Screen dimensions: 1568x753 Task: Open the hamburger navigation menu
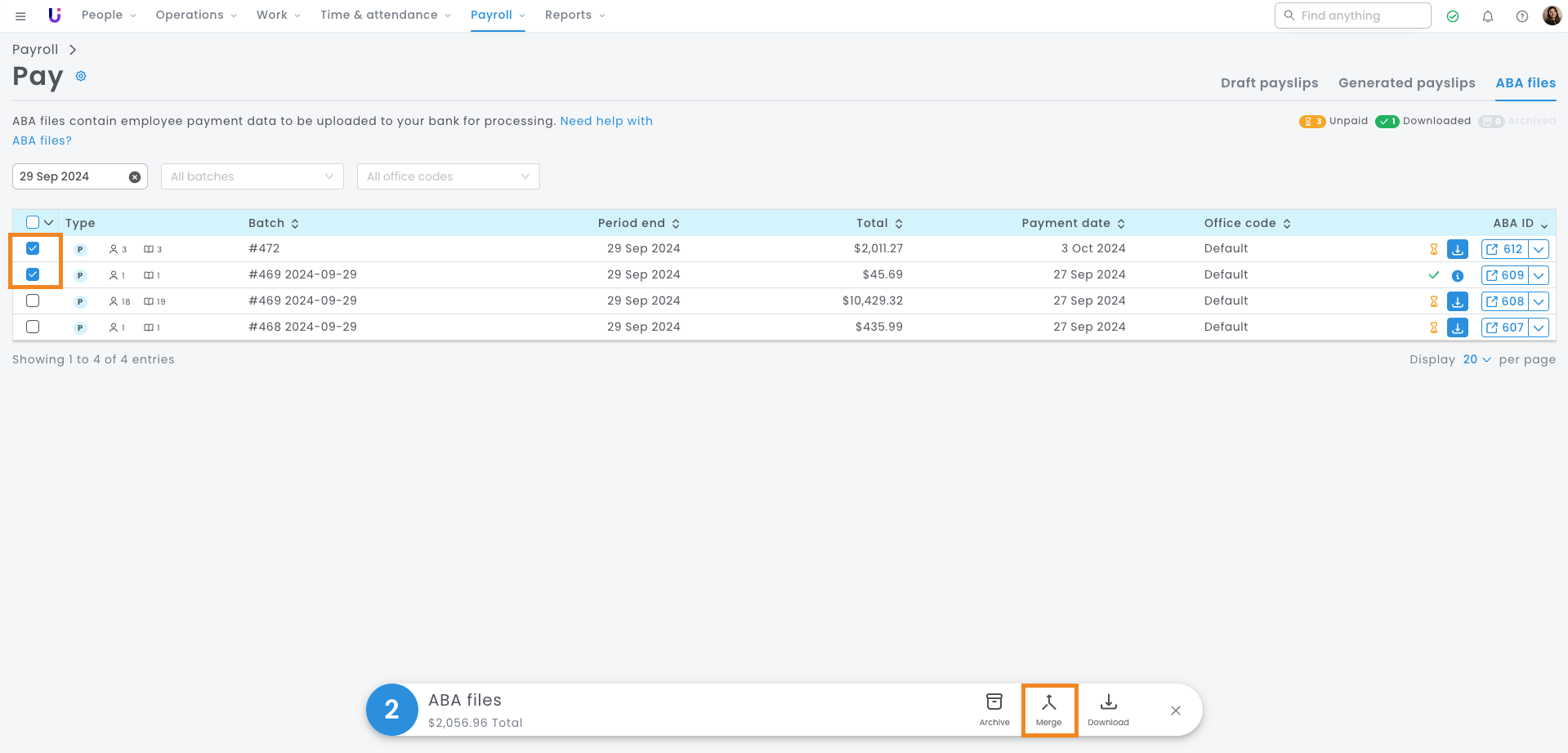pos(20,16)
